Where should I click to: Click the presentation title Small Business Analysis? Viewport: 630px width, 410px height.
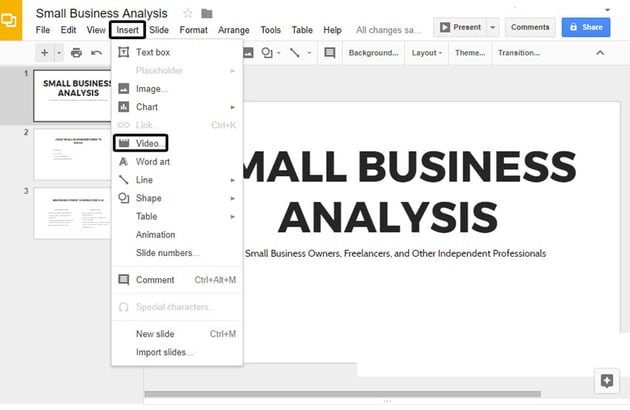102,13
